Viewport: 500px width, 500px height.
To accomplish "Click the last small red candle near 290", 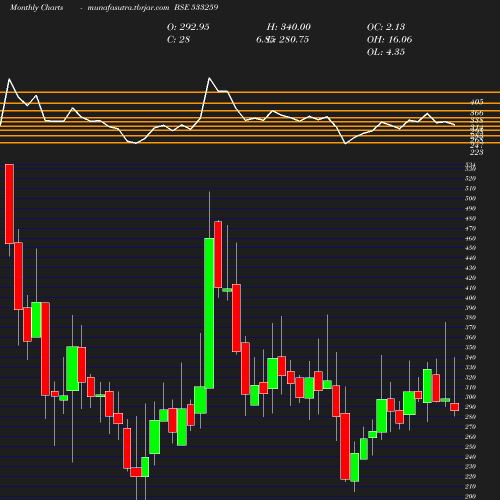I will point(455,407).
